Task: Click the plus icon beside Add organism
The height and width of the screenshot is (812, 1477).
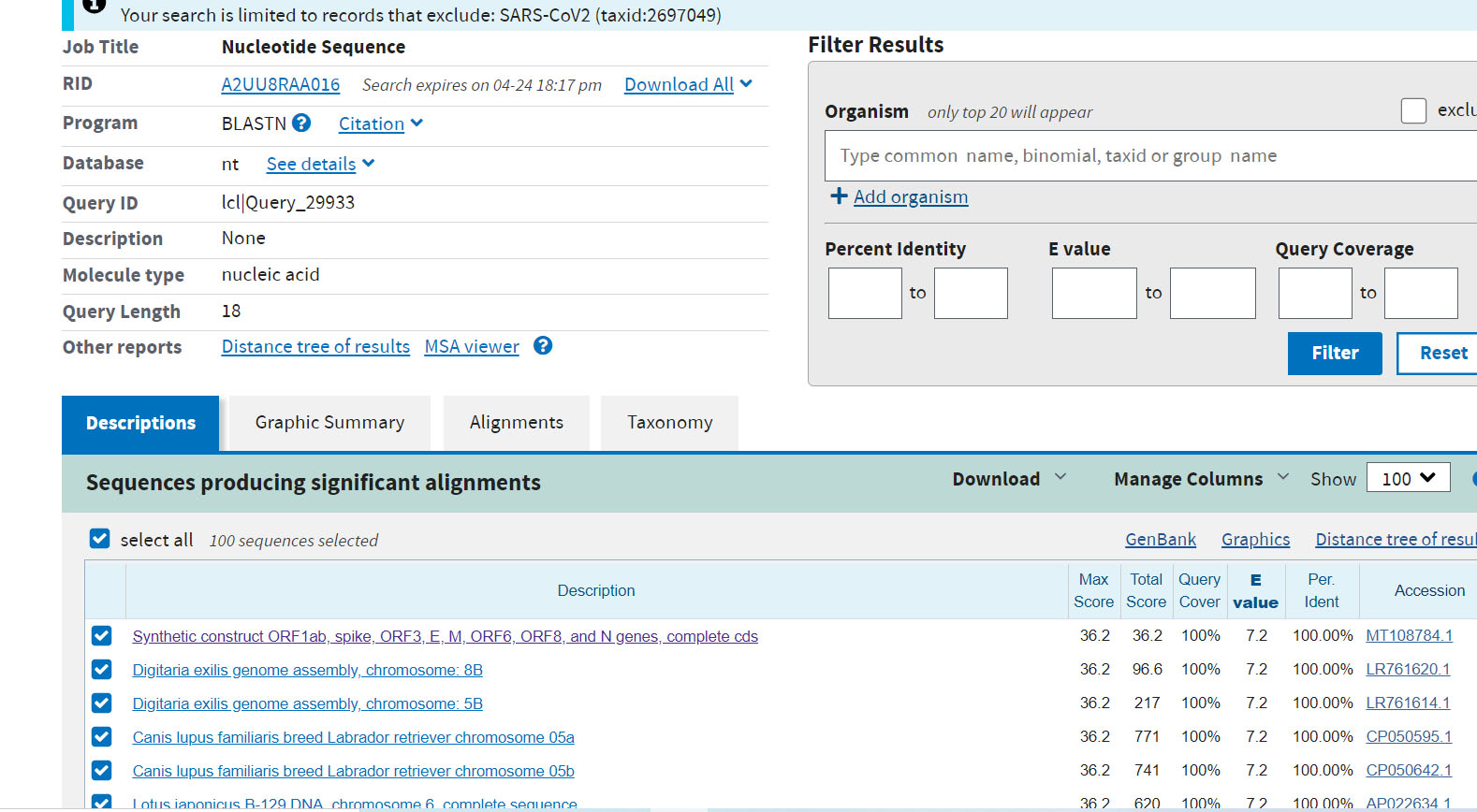Action: pos(839,196)
